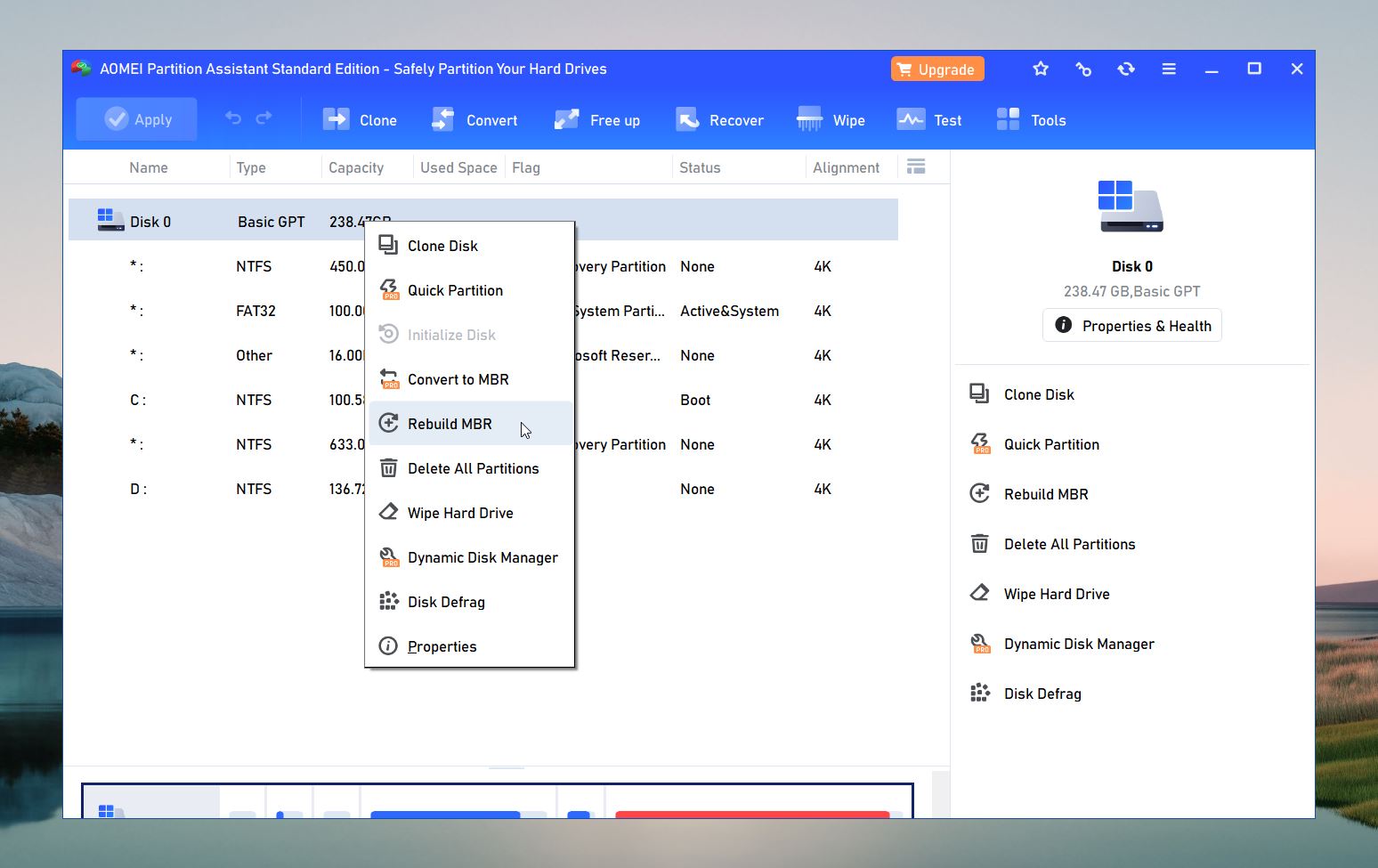Click the AOMEI app logo in title bar
This screenshot has height=868, width=1378.
[81, 69]
